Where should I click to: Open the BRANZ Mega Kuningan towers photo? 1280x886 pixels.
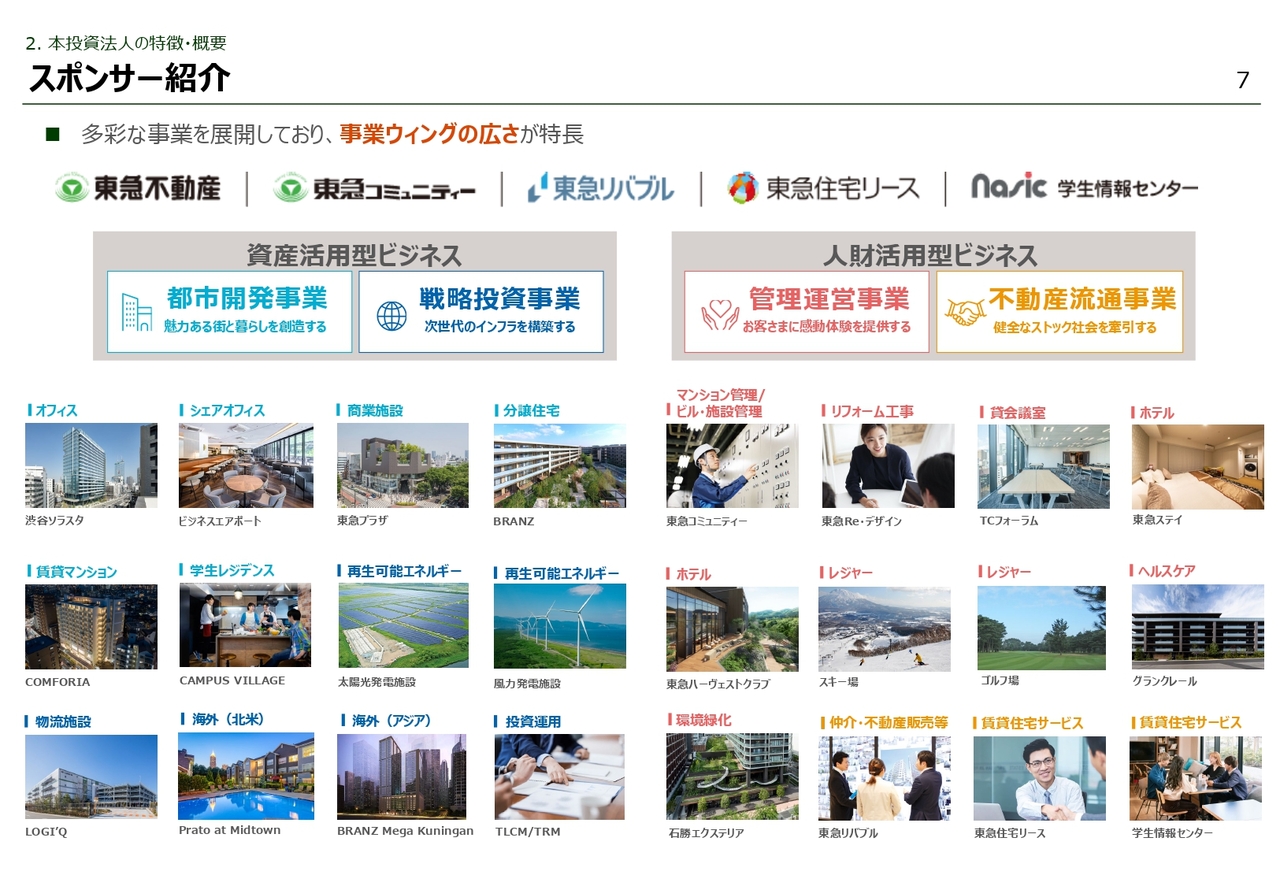click(402, 777)
